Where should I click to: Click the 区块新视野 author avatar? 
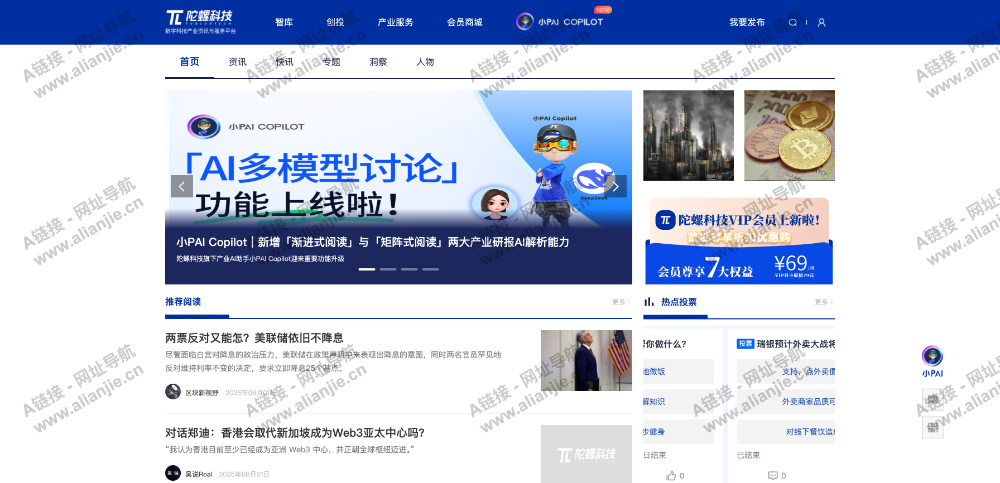pos(173,392)
